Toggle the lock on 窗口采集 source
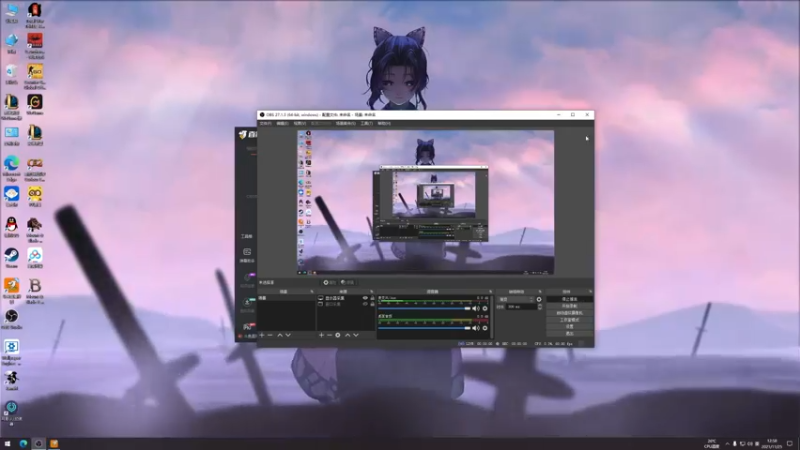Image resolution: width=800 pixels, height=450 pixels. (372, 304)
